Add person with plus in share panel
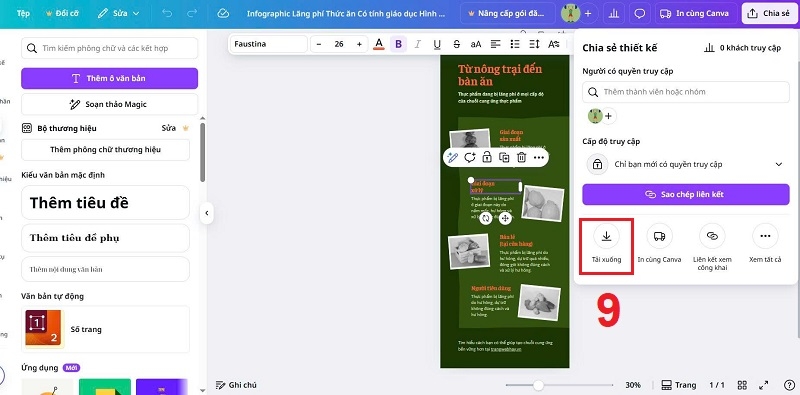The height and width of the screenshot is (395, 800). point(608,116)
